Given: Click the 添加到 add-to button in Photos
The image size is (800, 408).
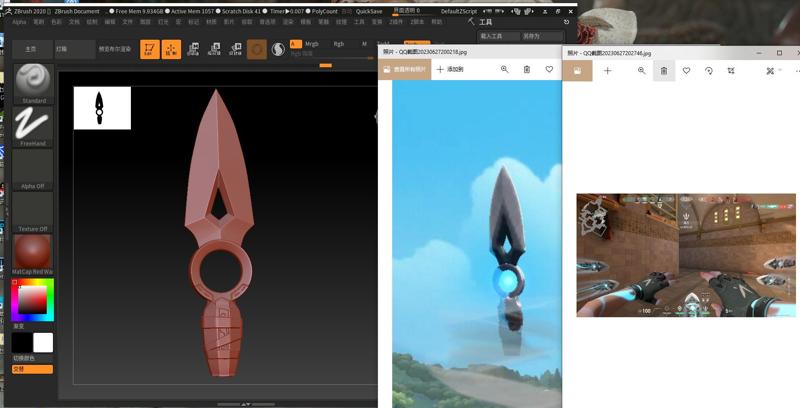Looking at the screenshot, I should coord(451,69).
